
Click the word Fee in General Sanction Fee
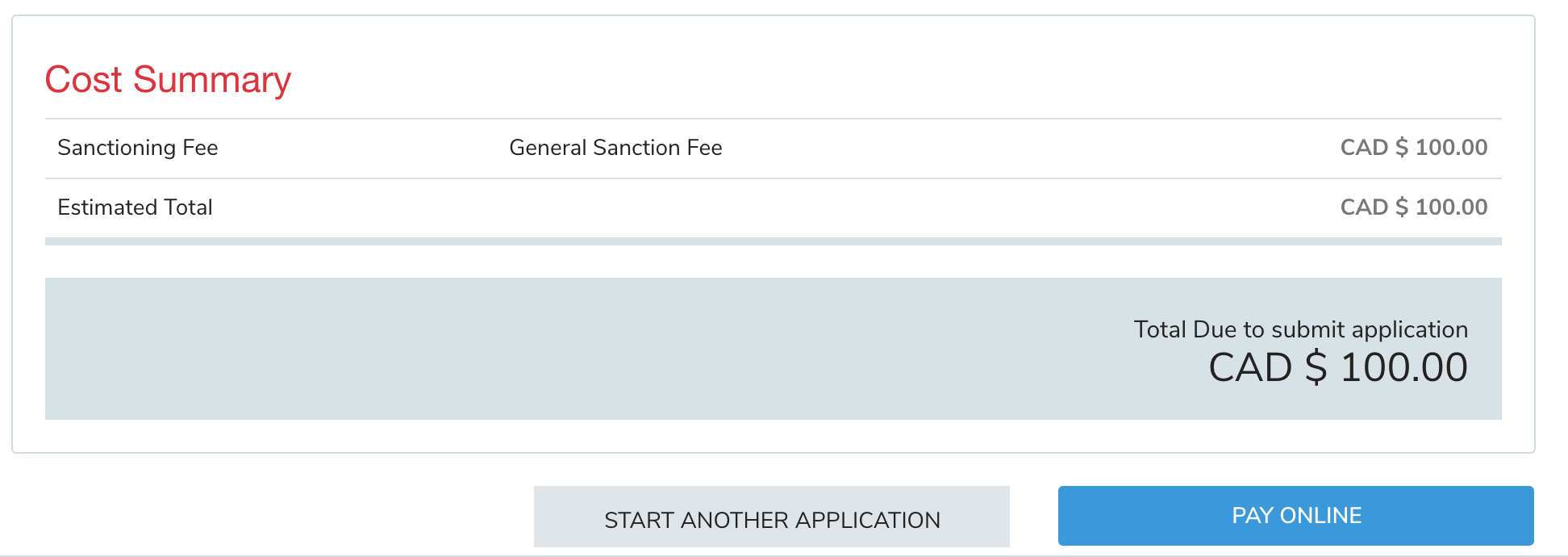point(704,148)
